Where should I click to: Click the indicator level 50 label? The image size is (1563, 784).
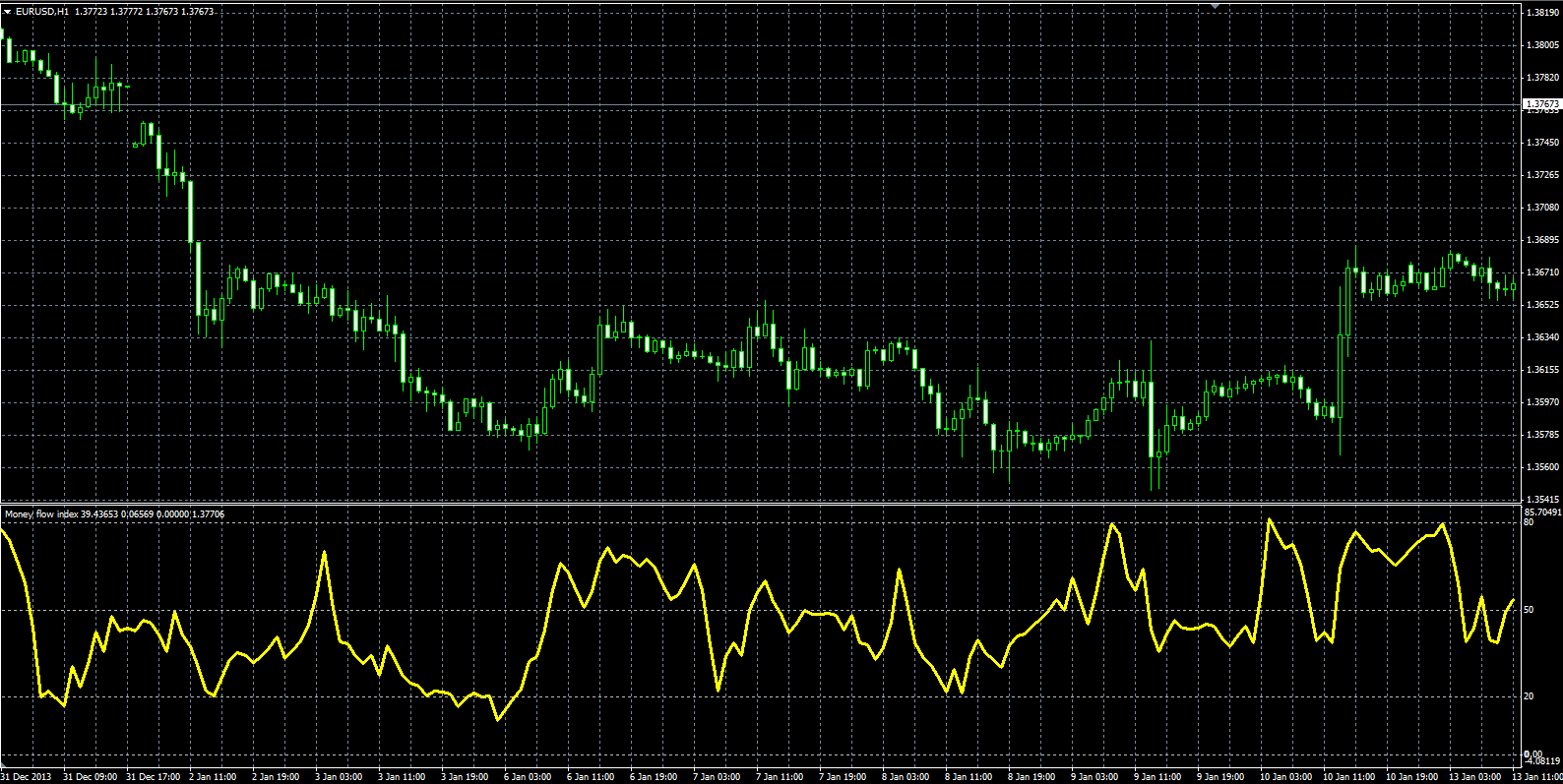pos(1529,610)
